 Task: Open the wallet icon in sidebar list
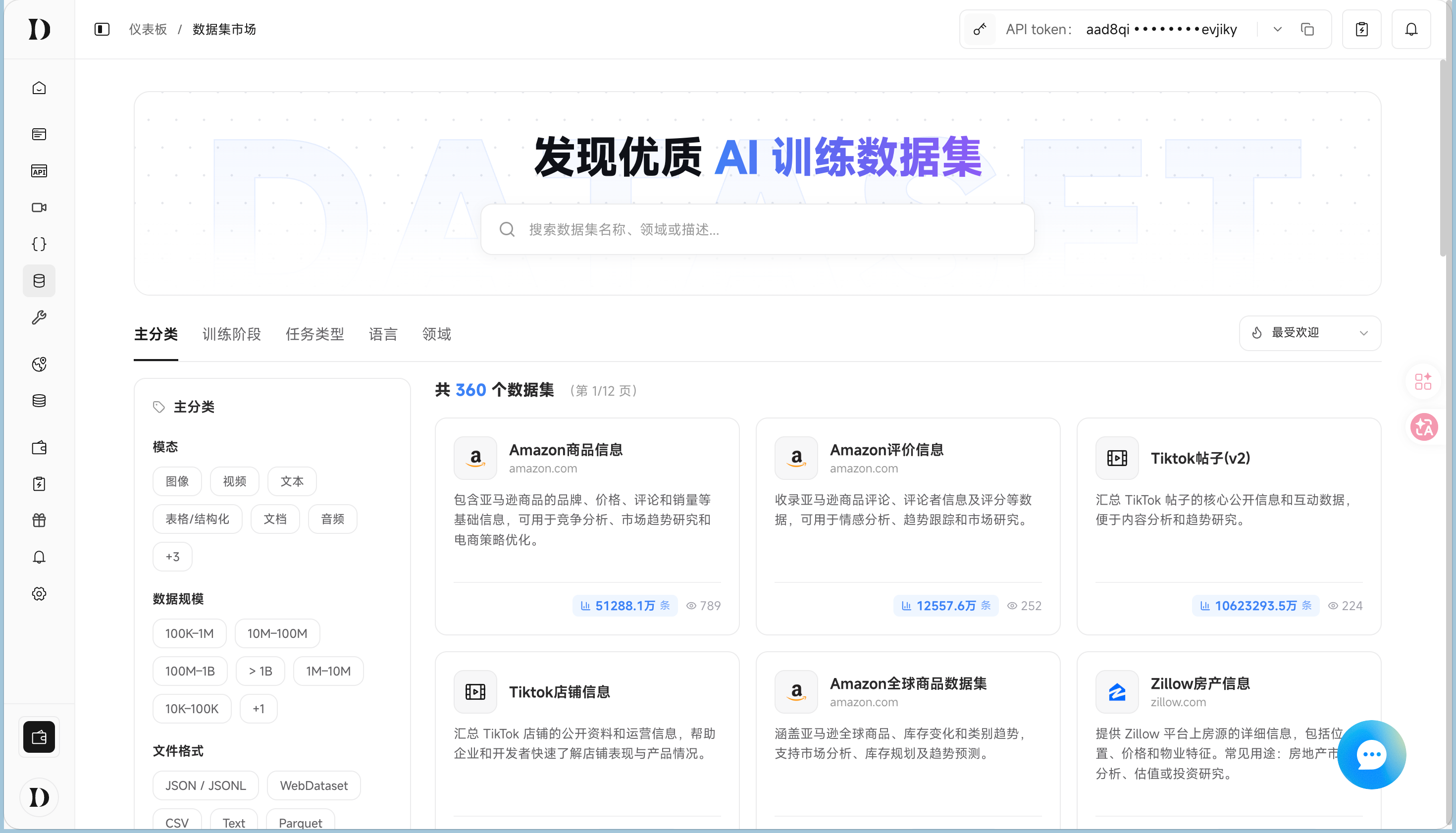tap(39, 447)
